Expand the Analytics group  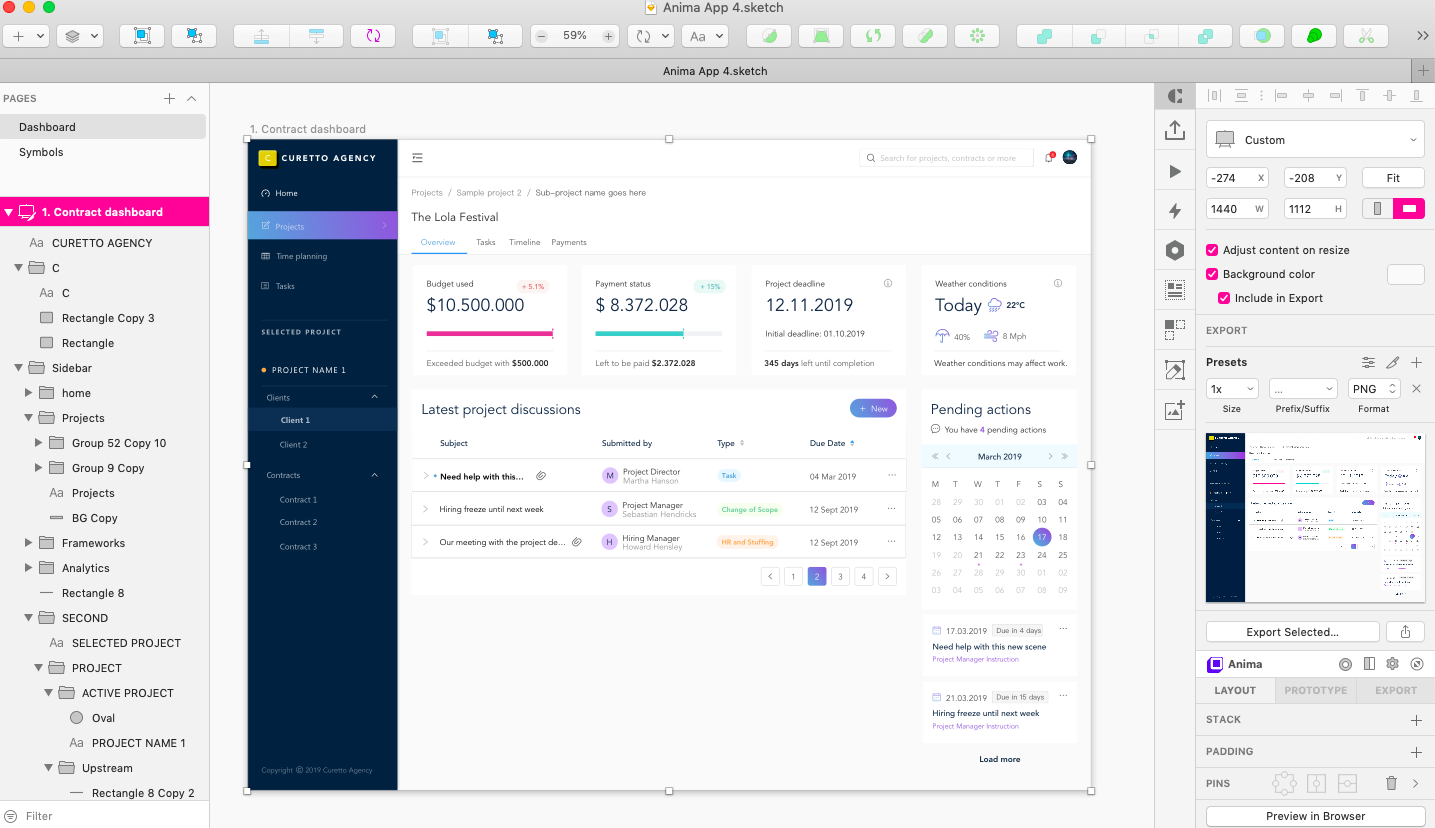click(28, 568)
